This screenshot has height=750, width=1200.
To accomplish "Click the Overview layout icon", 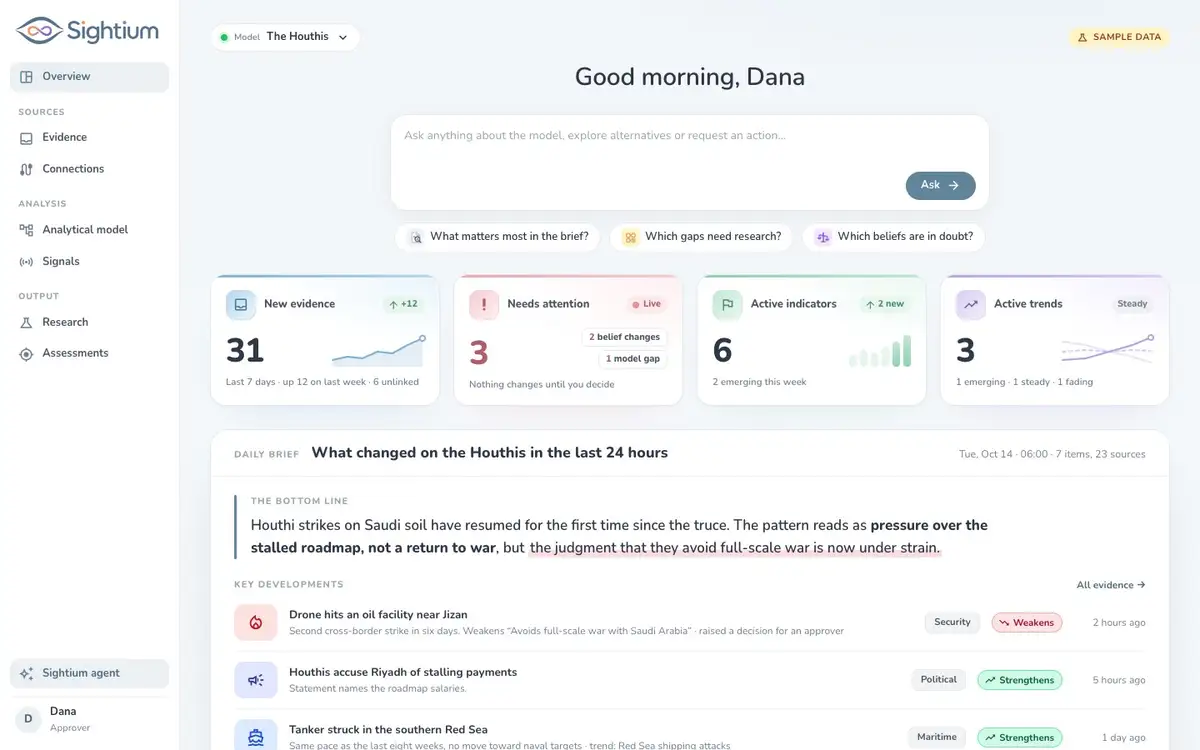I will [x=27, y=77].
